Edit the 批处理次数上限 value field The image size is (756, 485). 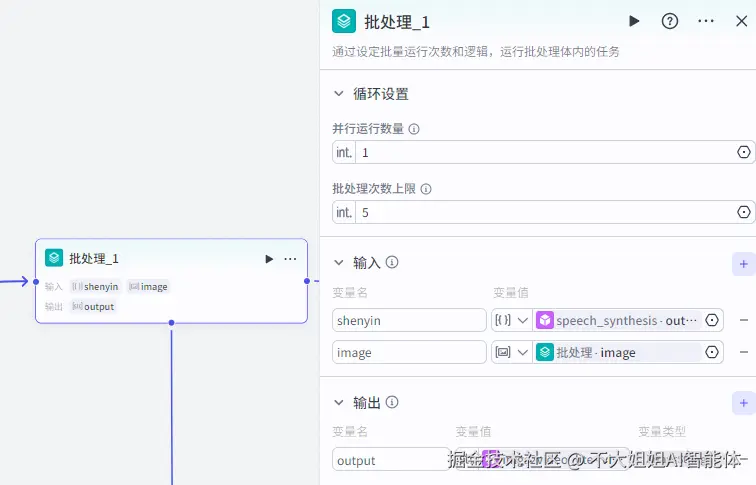[545, 213]
